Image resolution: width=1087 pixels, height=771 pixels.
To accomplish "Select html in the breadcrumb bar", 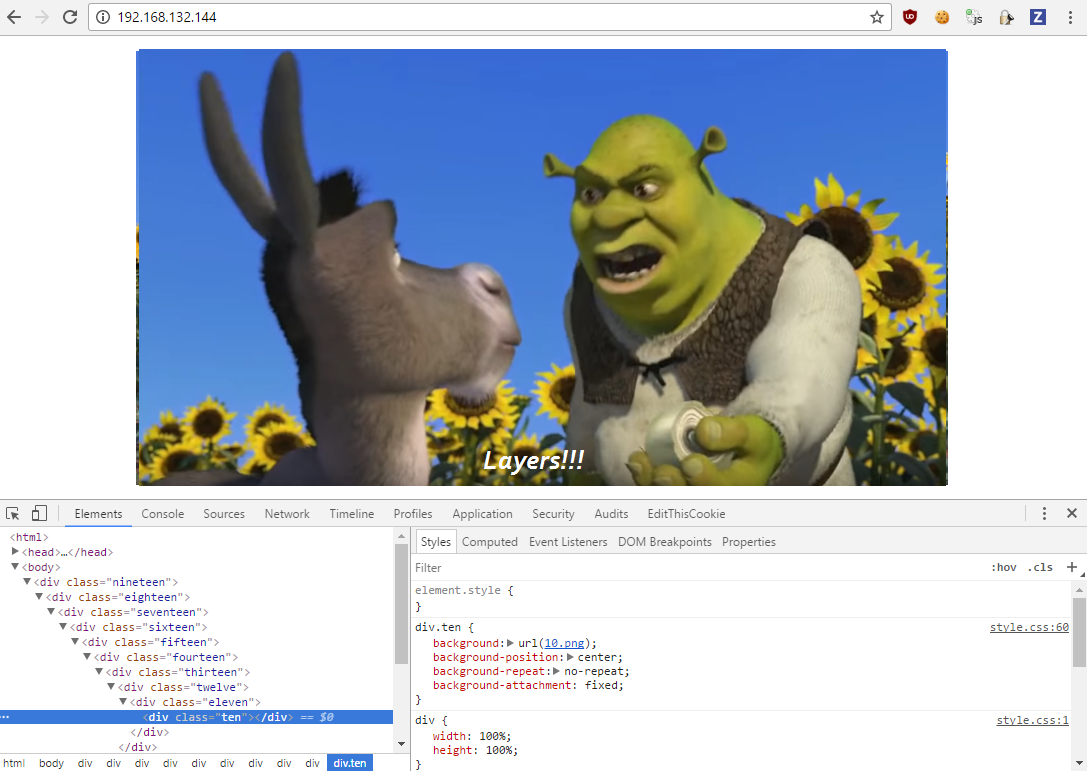I will (x=14, y=763).
